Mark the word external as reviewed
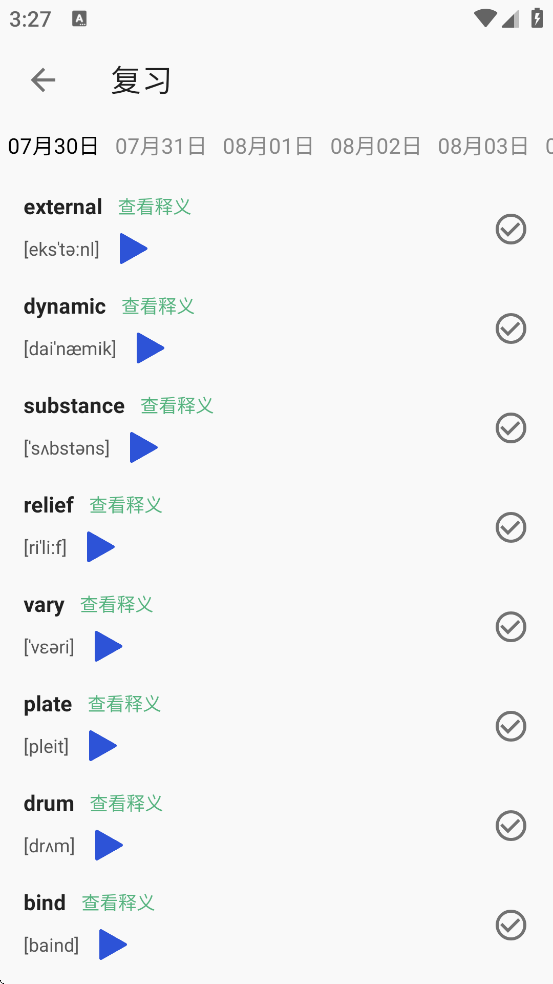Viewport: 553px width, 984px height. [511, 229]
